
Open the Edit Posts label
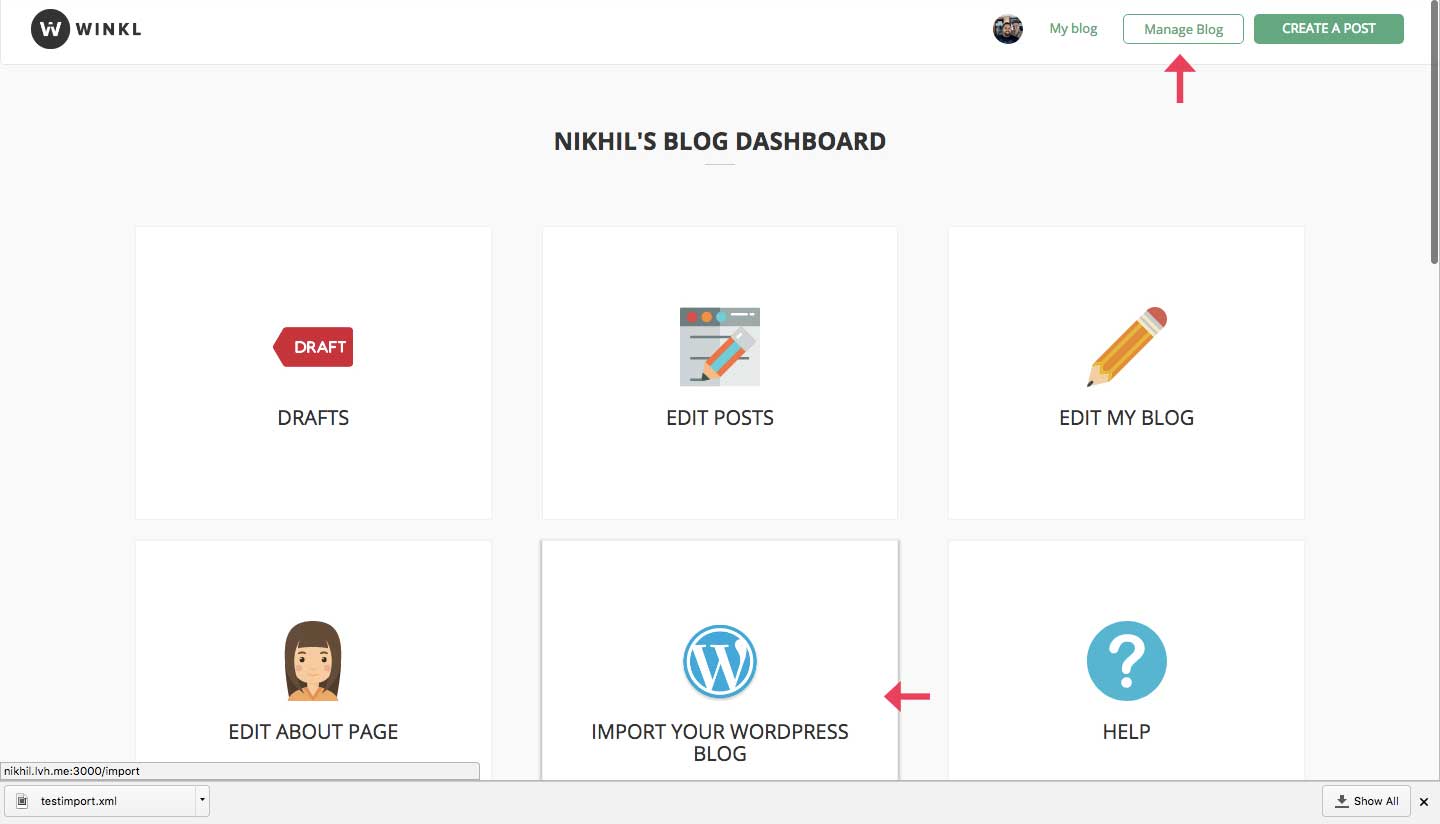(720, 418)
